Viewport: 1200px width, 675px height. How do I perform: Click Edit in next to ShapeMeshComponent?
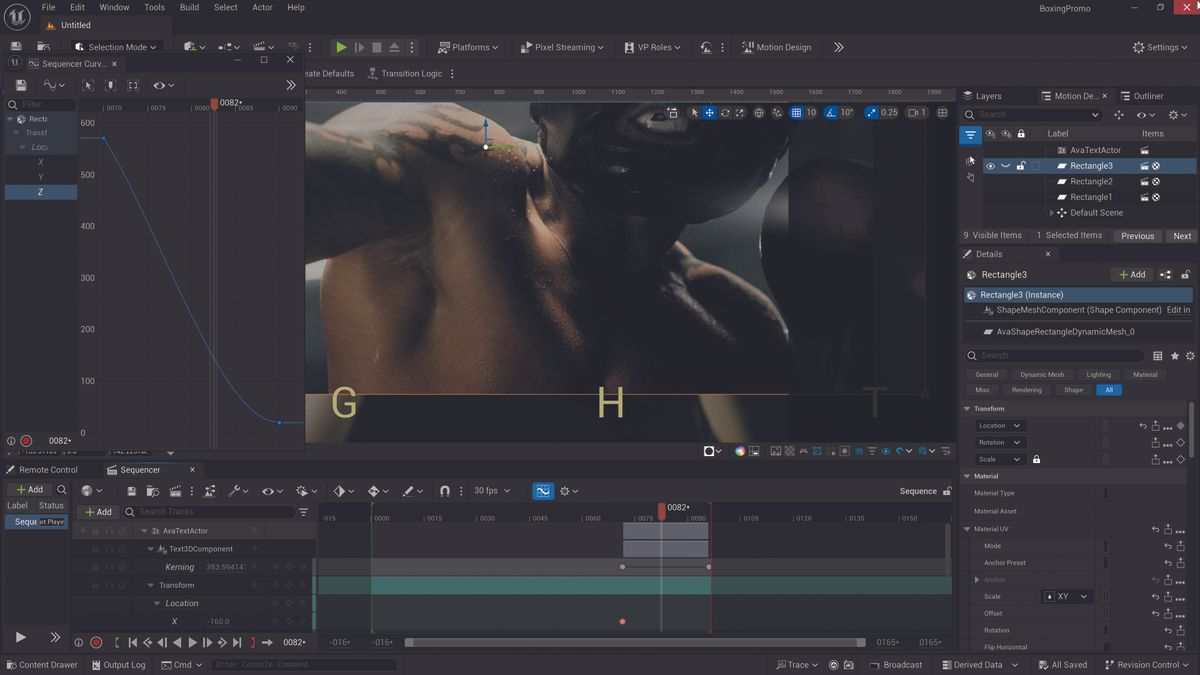[x=1178, y=309]
